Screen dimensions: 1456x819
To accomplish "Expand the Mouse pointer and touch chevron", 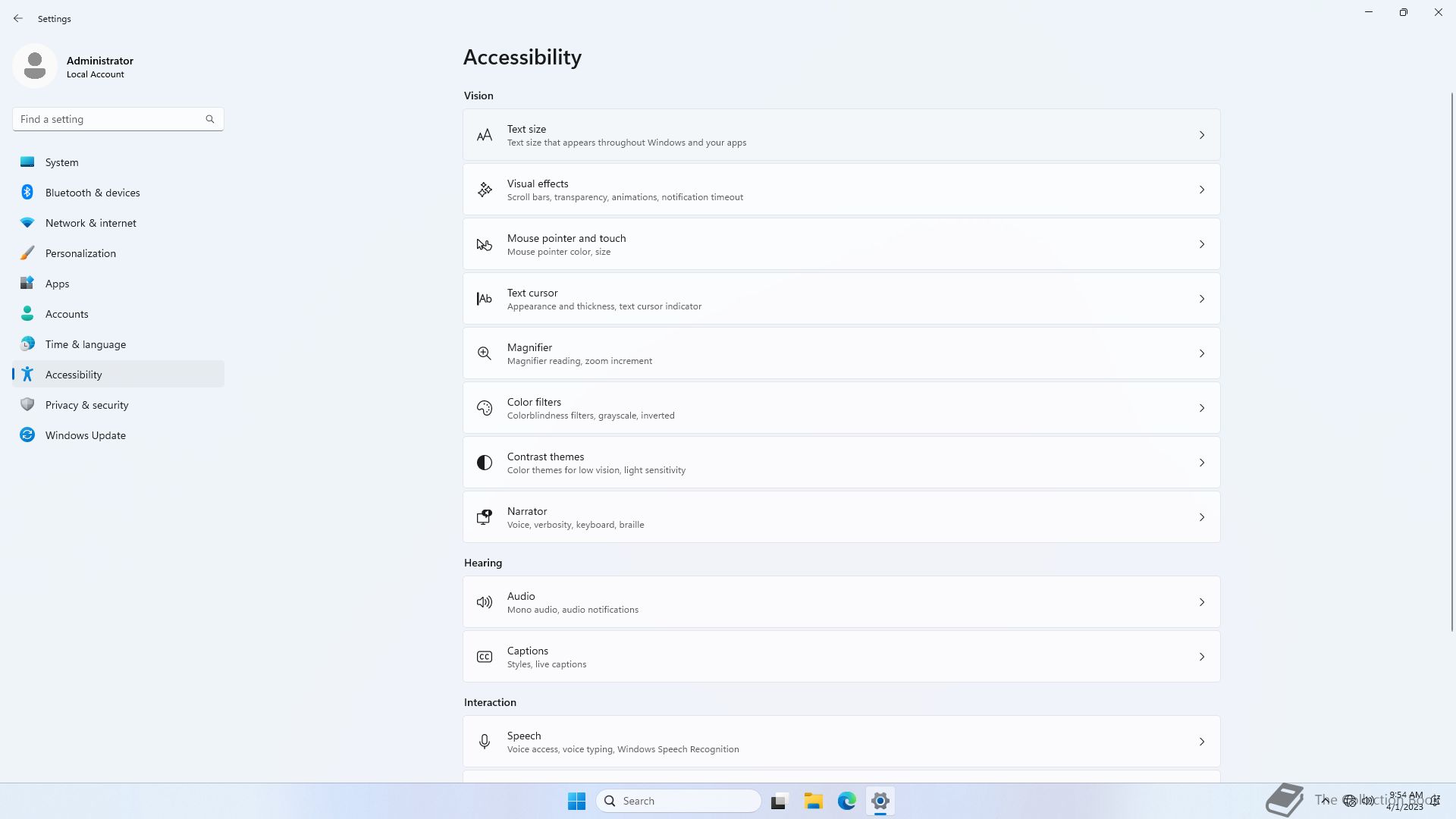I will 1202,244.
